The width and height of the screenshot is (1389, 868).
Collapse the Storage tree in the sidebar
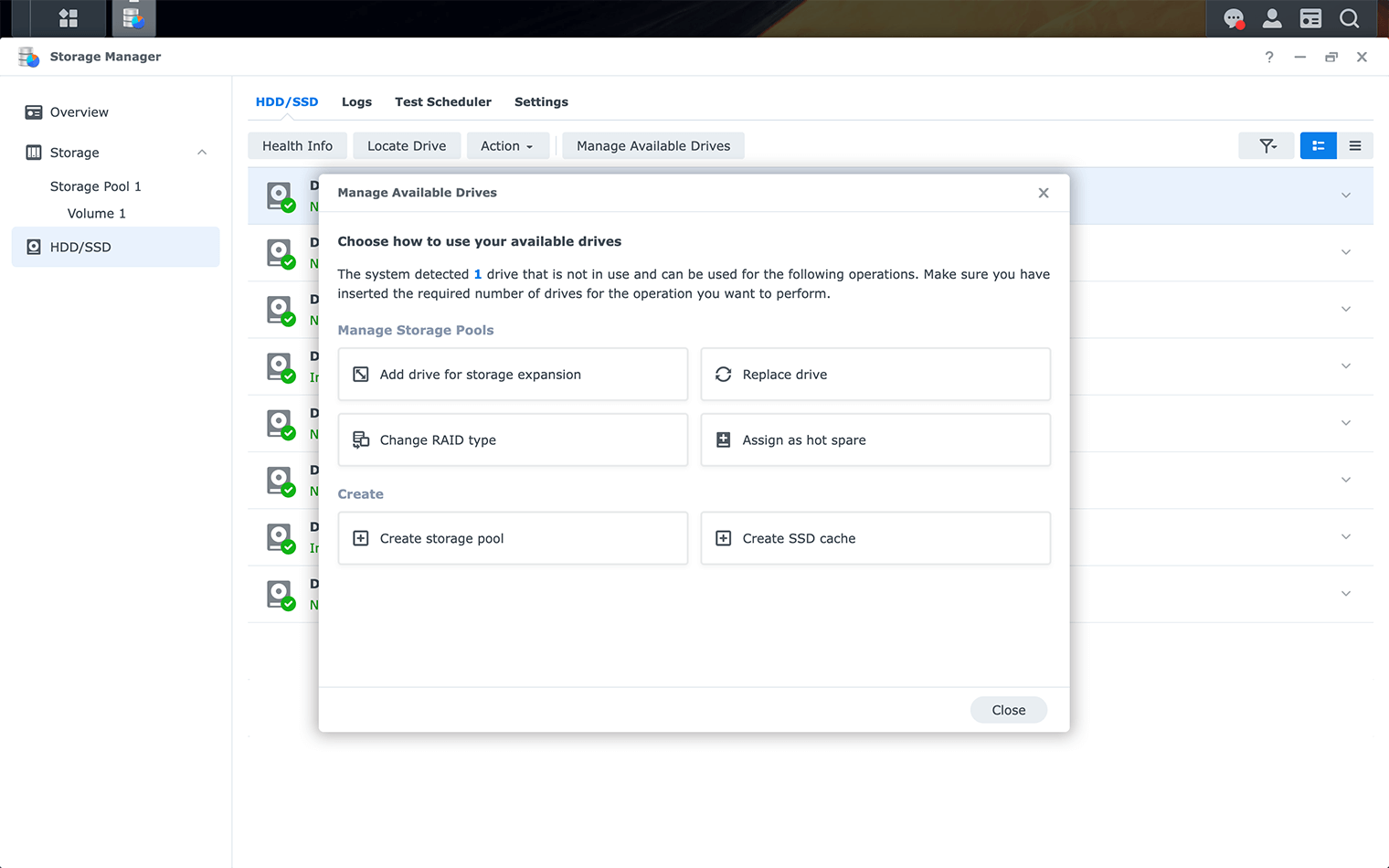point(201,152)
